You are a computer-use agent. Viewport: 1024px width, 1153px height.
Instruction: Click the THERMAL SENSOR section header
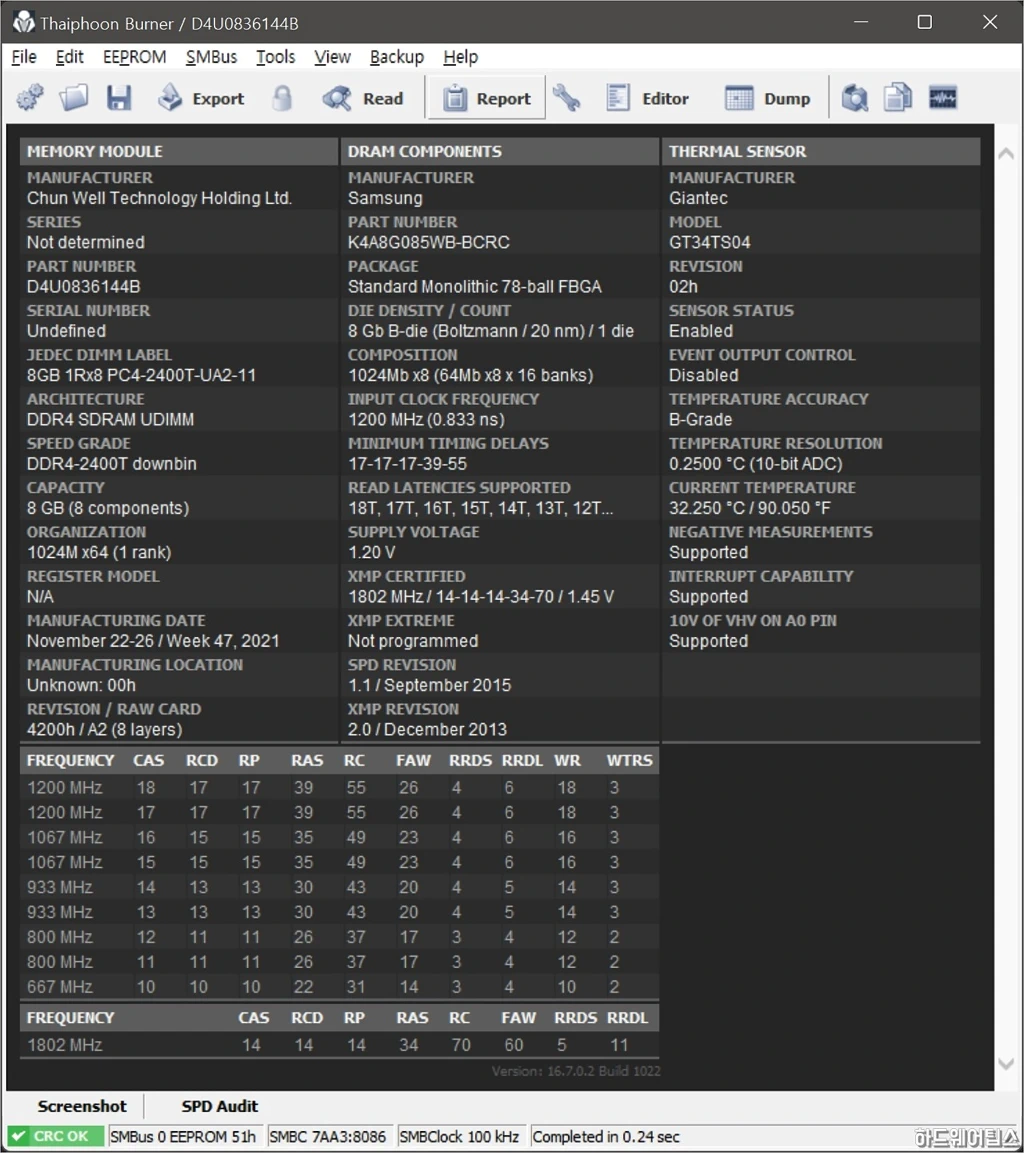pos(821,151)
